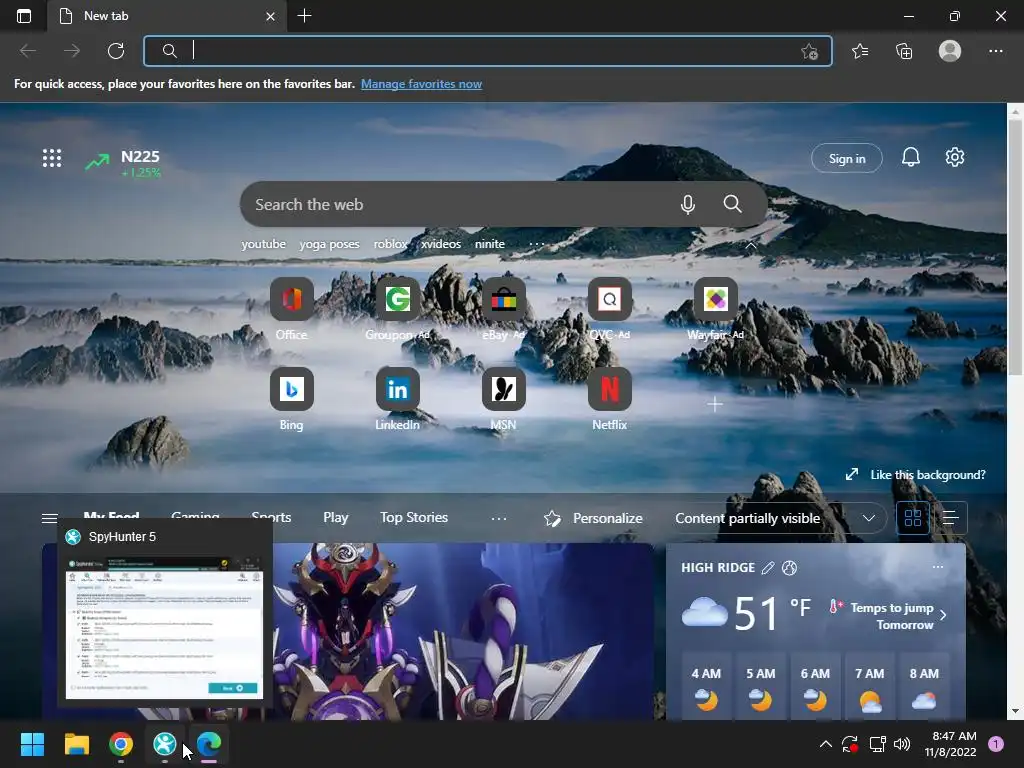Select the youtube search suggestion
The width and height of the screenshot is (1024, 768).
263,244
